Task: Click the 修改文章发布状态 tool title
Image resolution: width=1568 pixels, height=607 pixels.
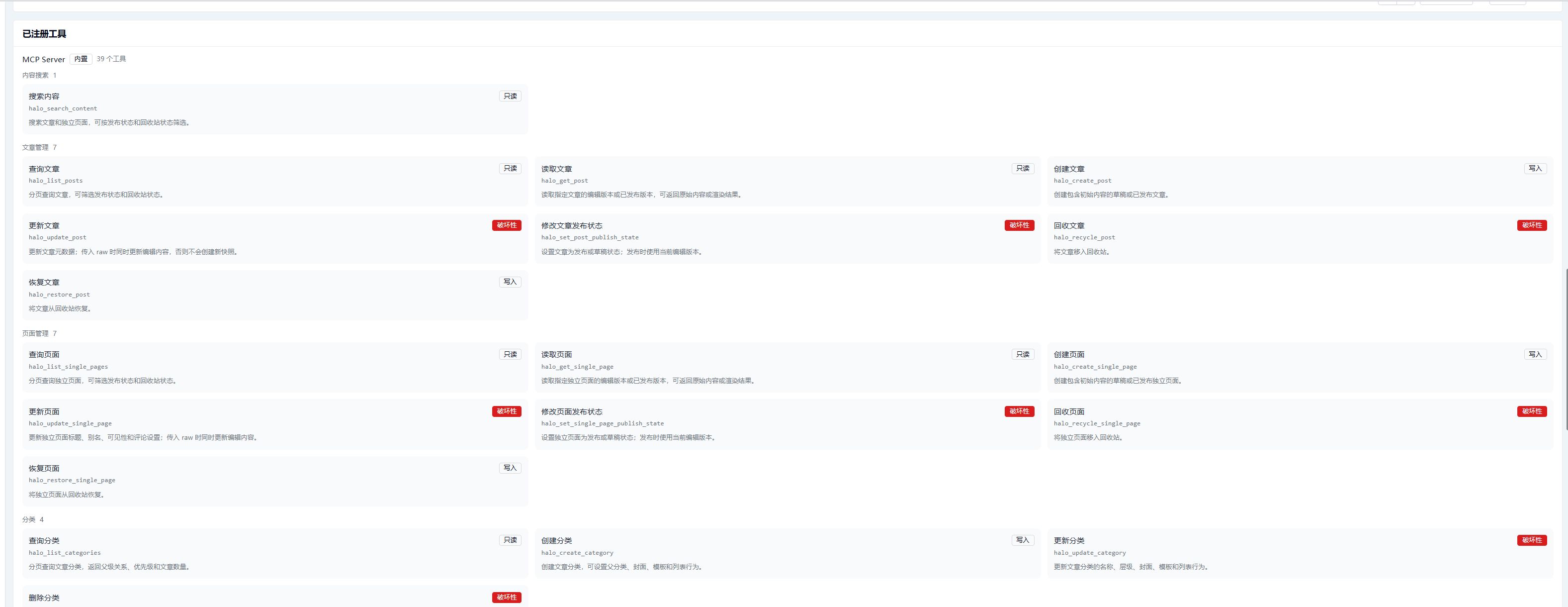Action: [x=572, y=225]
